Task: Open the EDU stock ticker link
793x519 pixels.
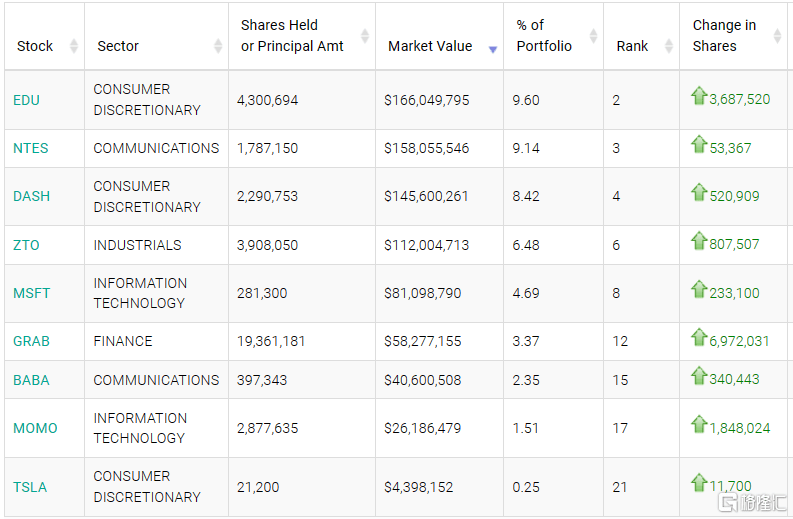Action: pos(27,100)
